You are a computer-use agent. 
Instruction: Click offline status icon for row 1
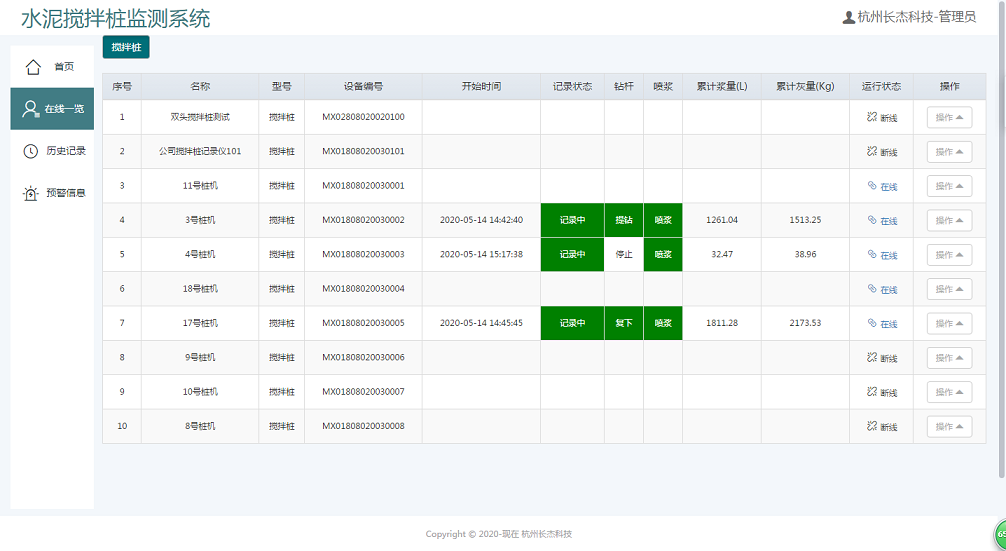[872, 117]
